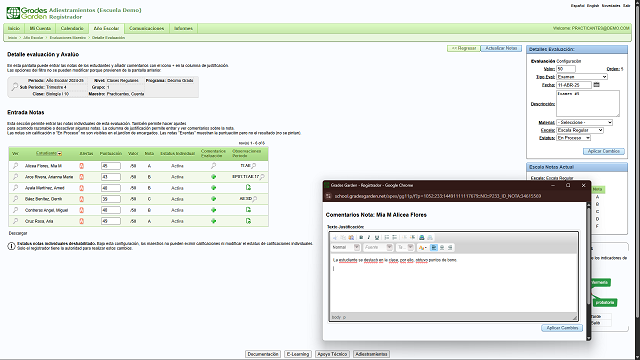The height and width of the screenshot is (360, 640).
Task: Edit score field for Alicea Flores
Action: (x=111, y=166)
